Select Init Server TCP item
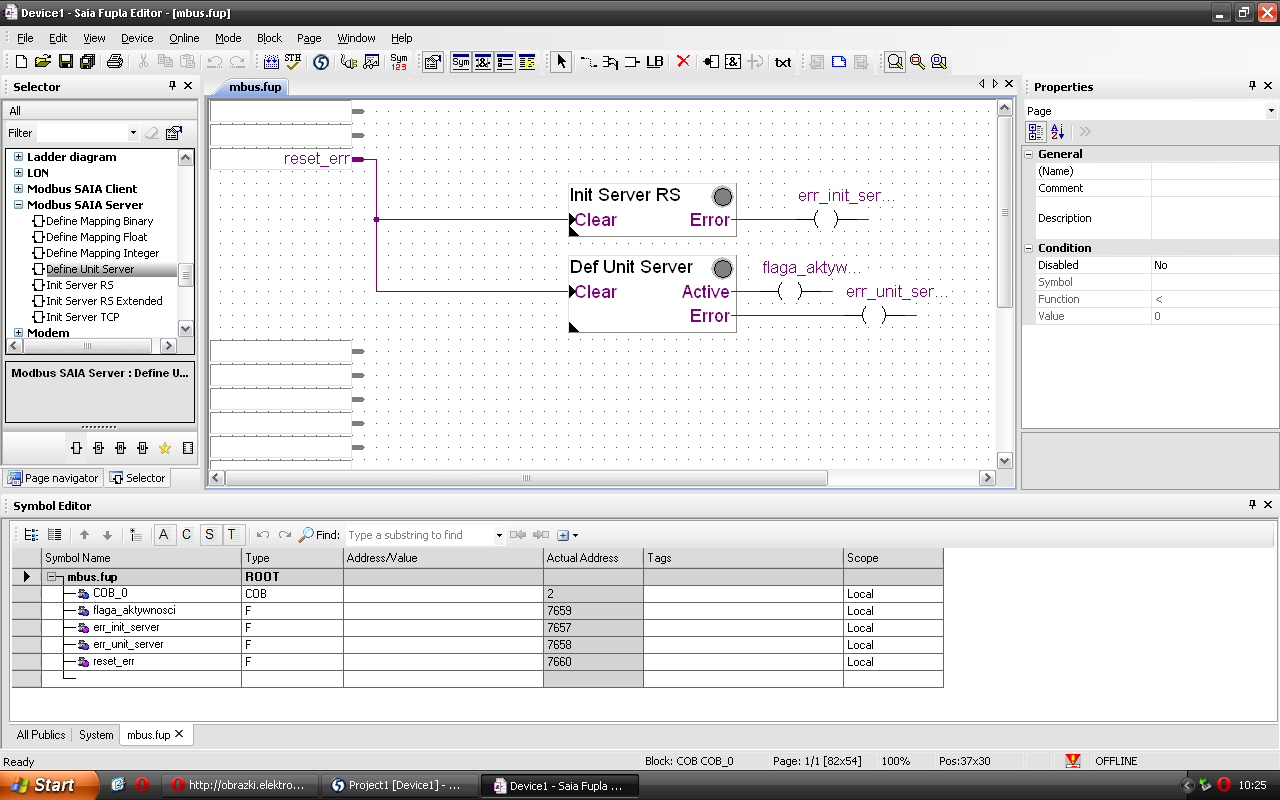 tap(82, 317)
